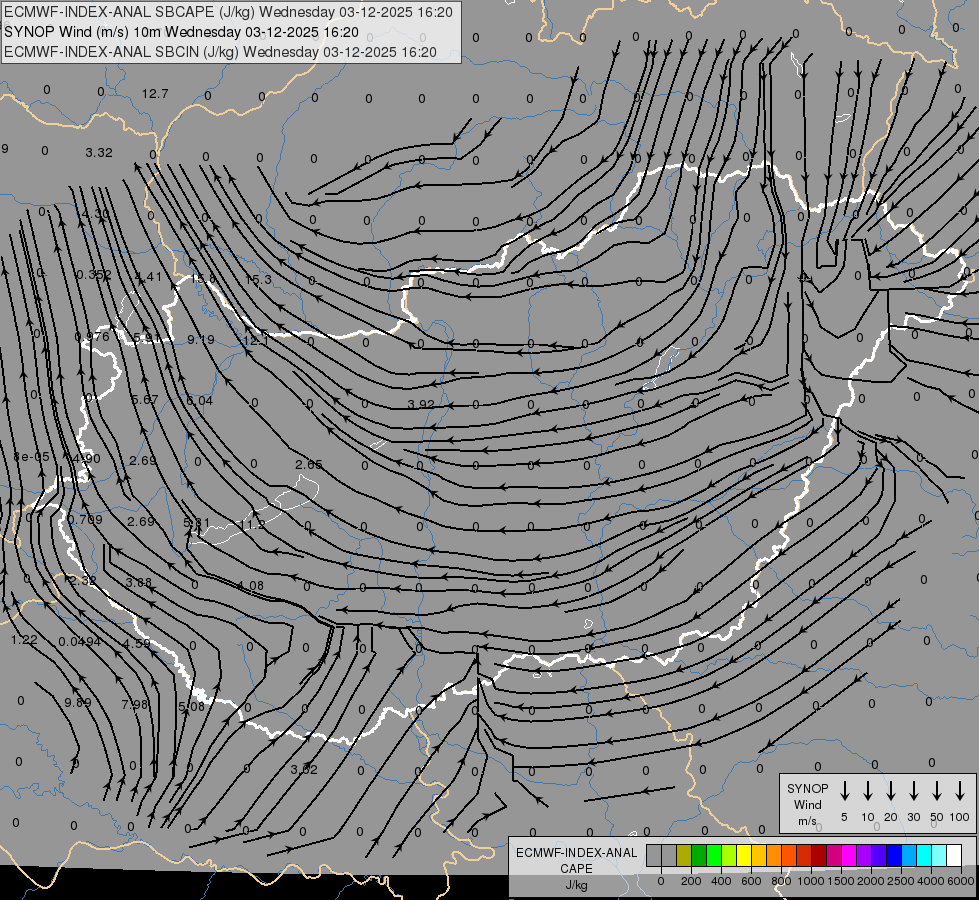Click the 4.08 value on the map

(x=250, y=586)
